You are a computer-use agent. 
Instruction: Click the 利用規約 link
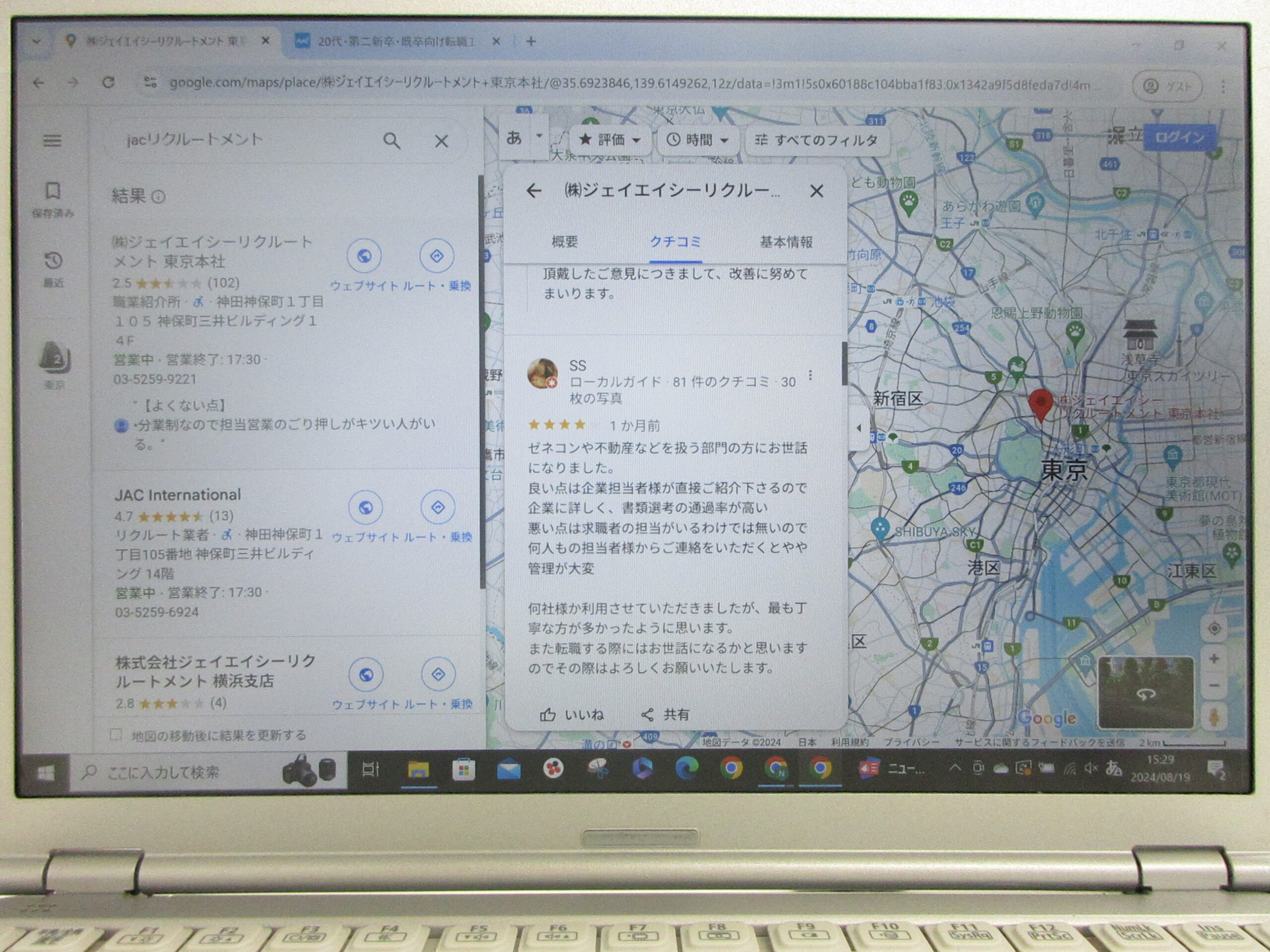coord(850,743)
